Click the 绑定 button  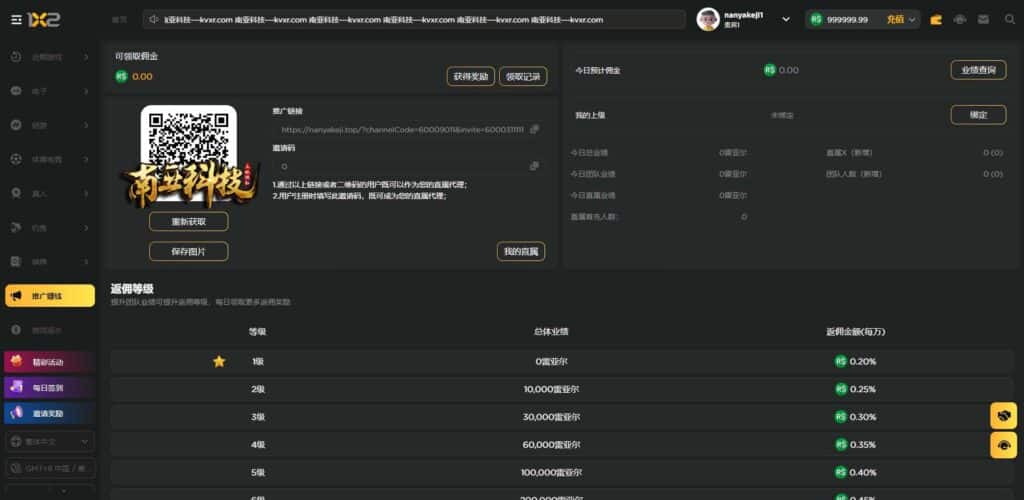(978, 115)
